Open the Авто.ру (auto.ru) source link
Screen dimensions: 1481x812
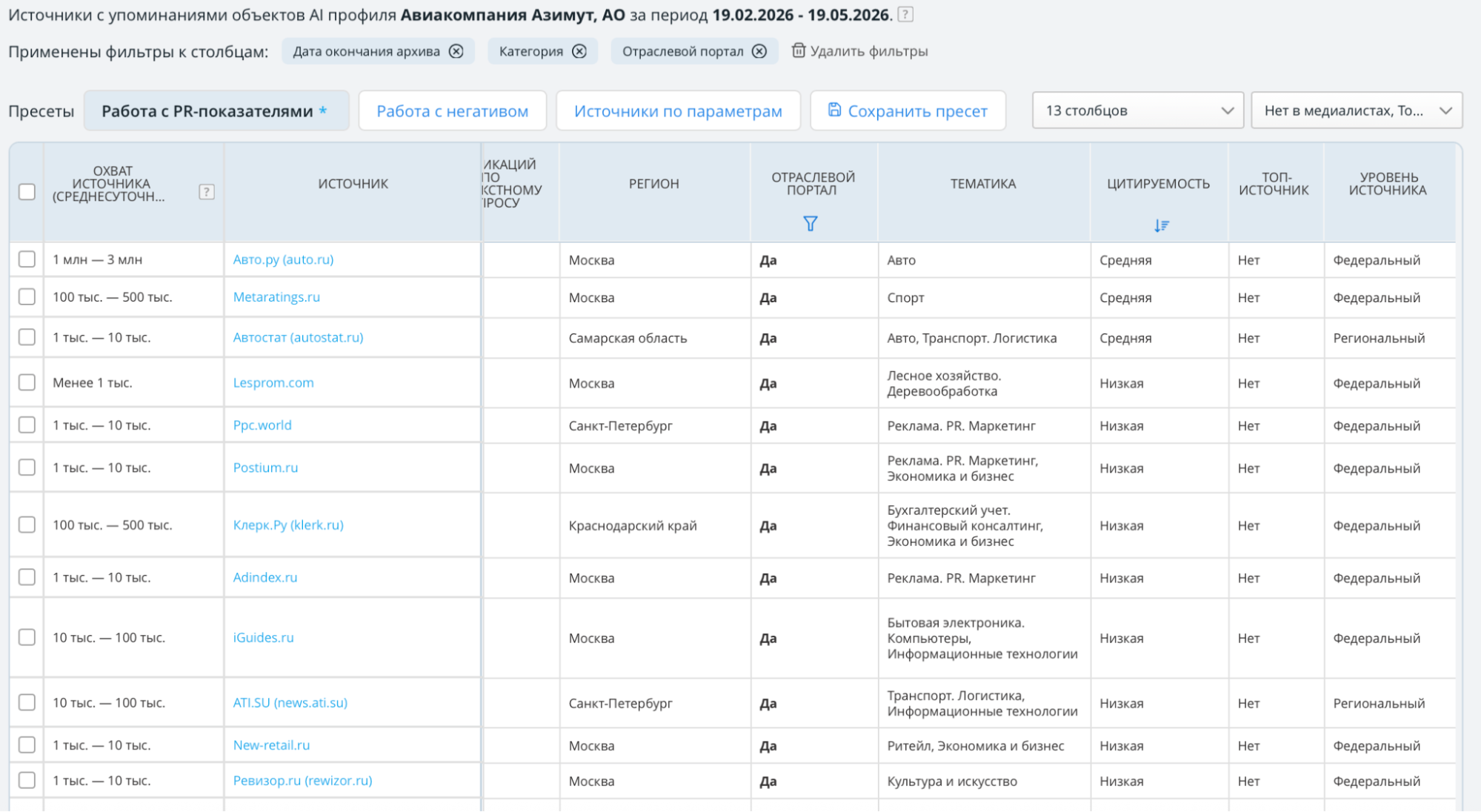coord(283,259)
